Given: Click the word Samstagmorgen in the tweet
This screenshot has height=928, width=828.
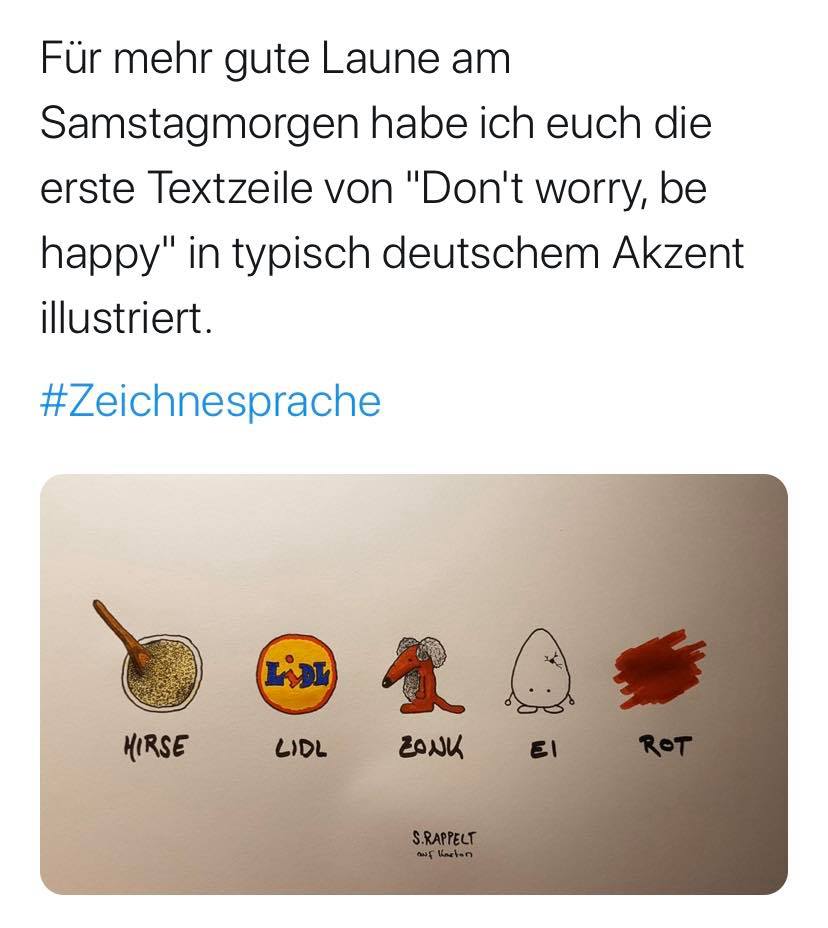Looking at the screenshot, I should 200,124.
